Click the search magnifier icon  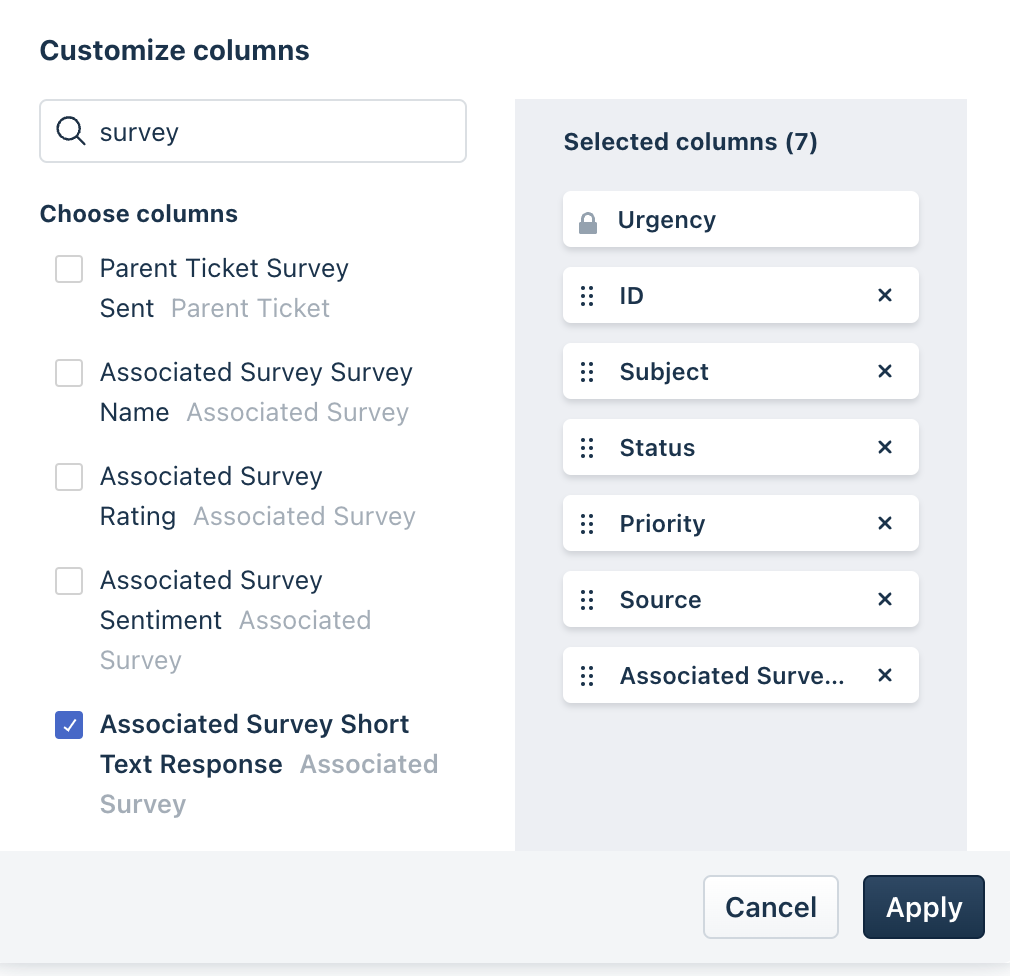point(70,131)
